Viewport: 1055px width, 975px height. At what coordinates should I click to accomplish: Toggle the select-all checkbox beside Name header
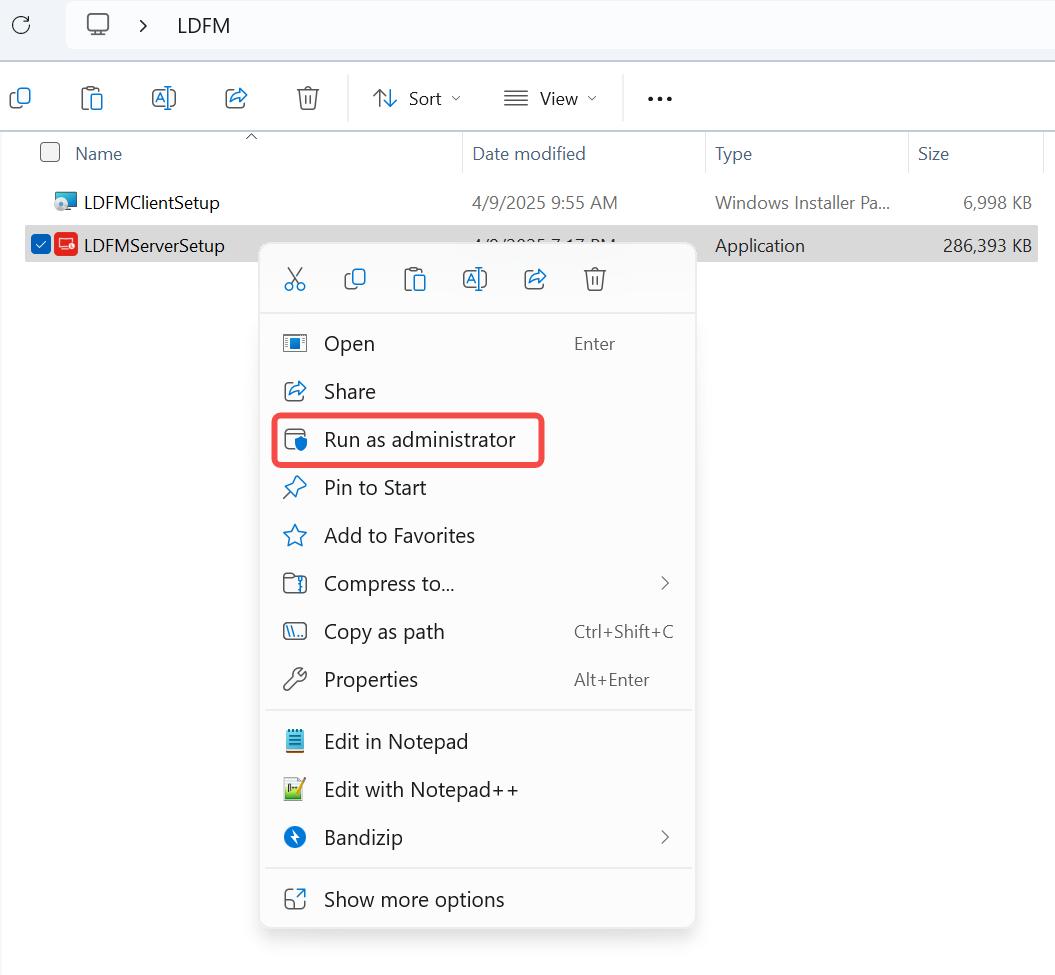point(50,153)
